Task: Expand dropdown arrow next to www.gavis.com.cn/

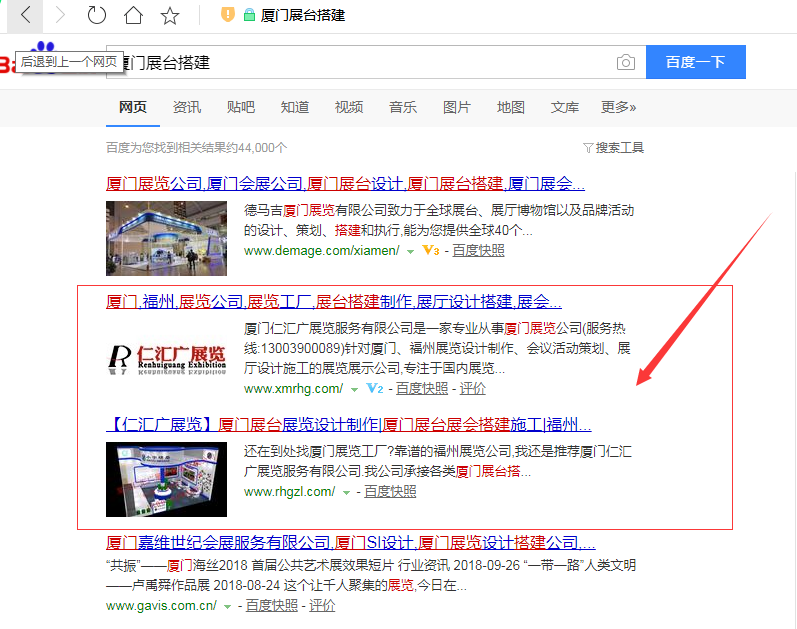Action: click(228, 606)
